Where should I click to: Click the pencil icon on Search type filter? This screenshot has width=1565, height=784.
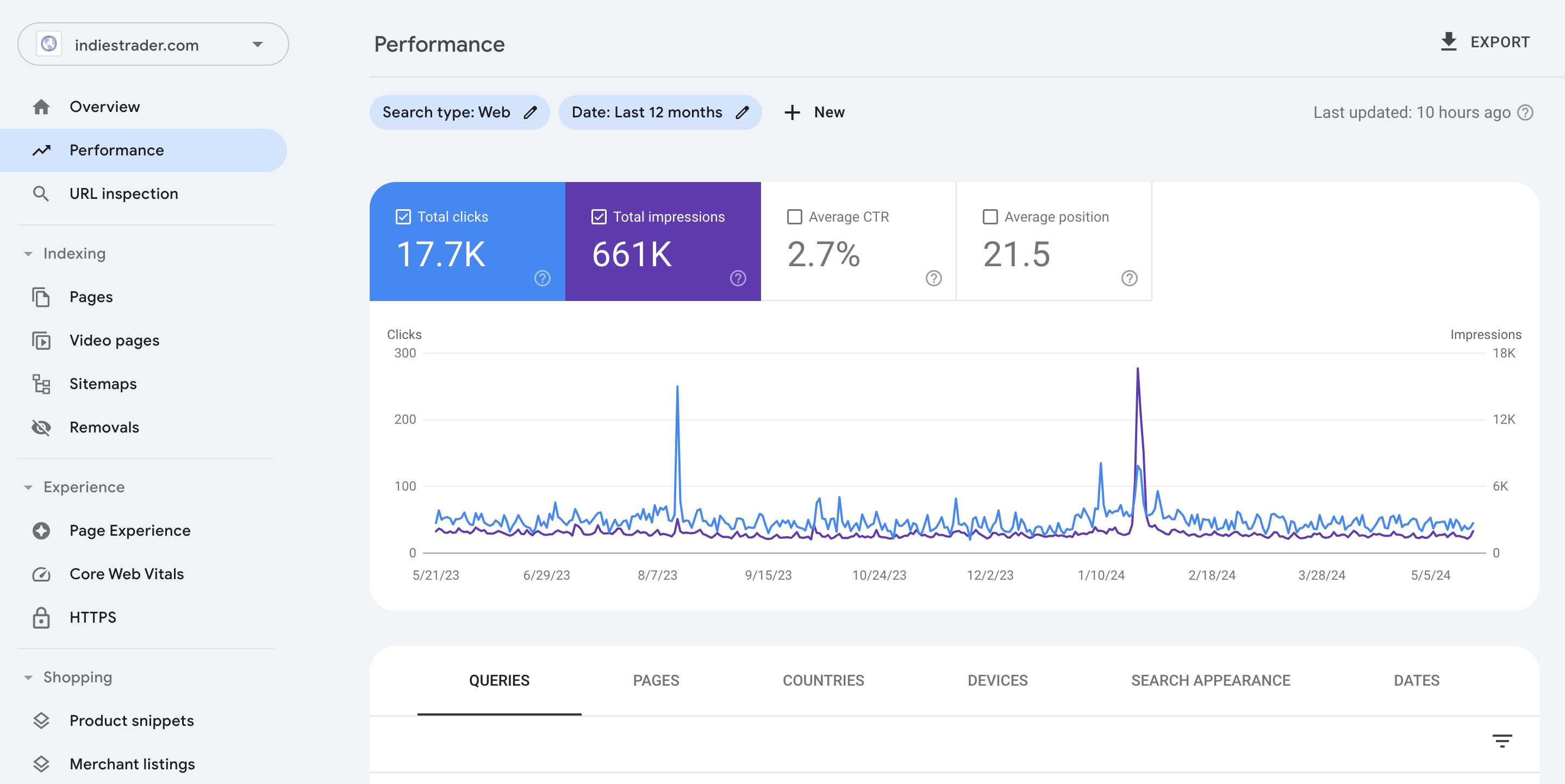(x=531, y=112)
